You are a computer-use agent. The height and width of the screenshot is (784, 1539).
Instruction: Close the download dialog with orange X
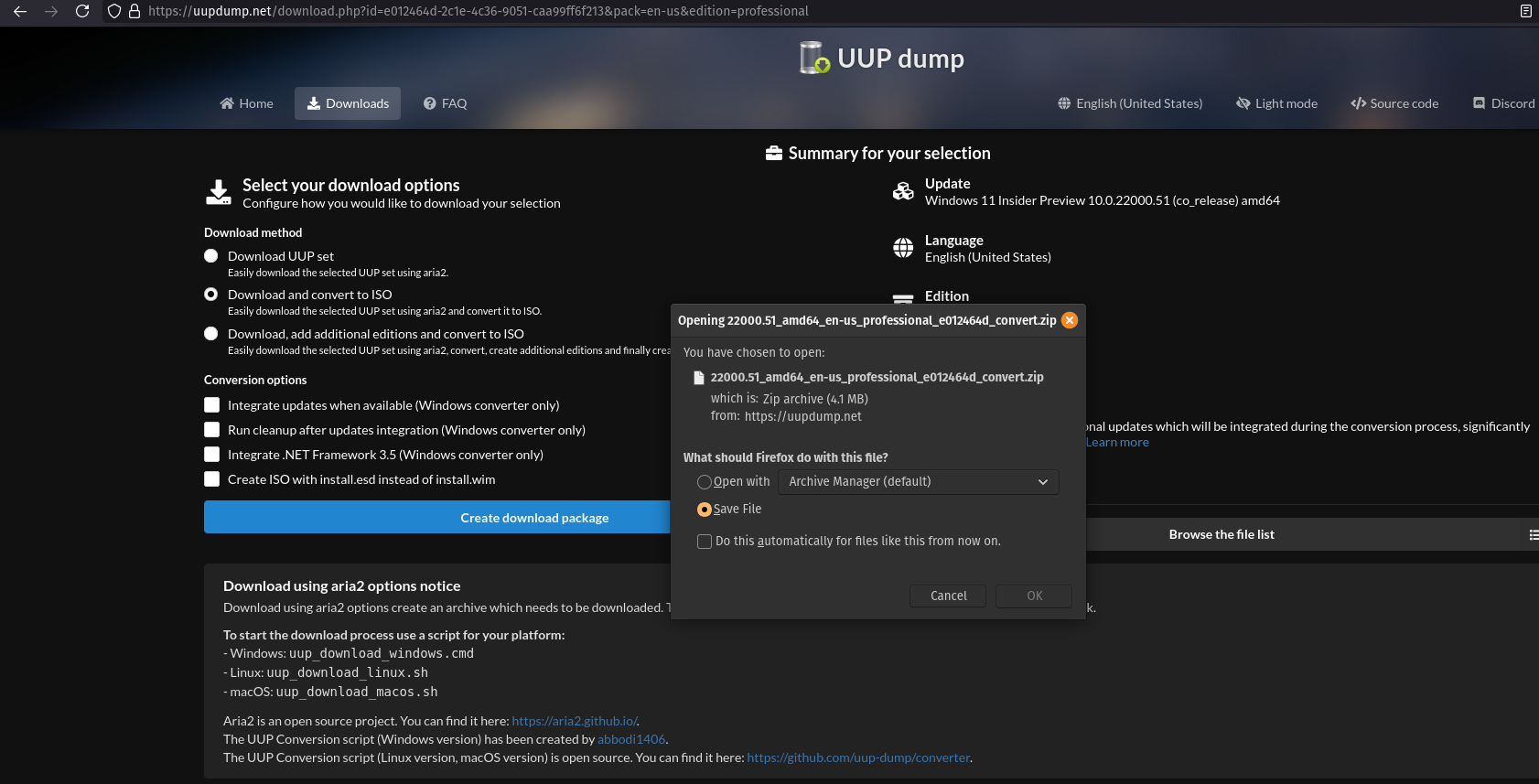pyautogui.click(x=1069, y=320)
